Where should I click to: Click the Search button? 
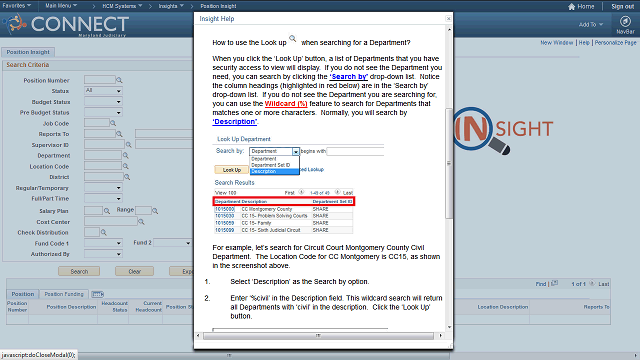coord(79,271)
